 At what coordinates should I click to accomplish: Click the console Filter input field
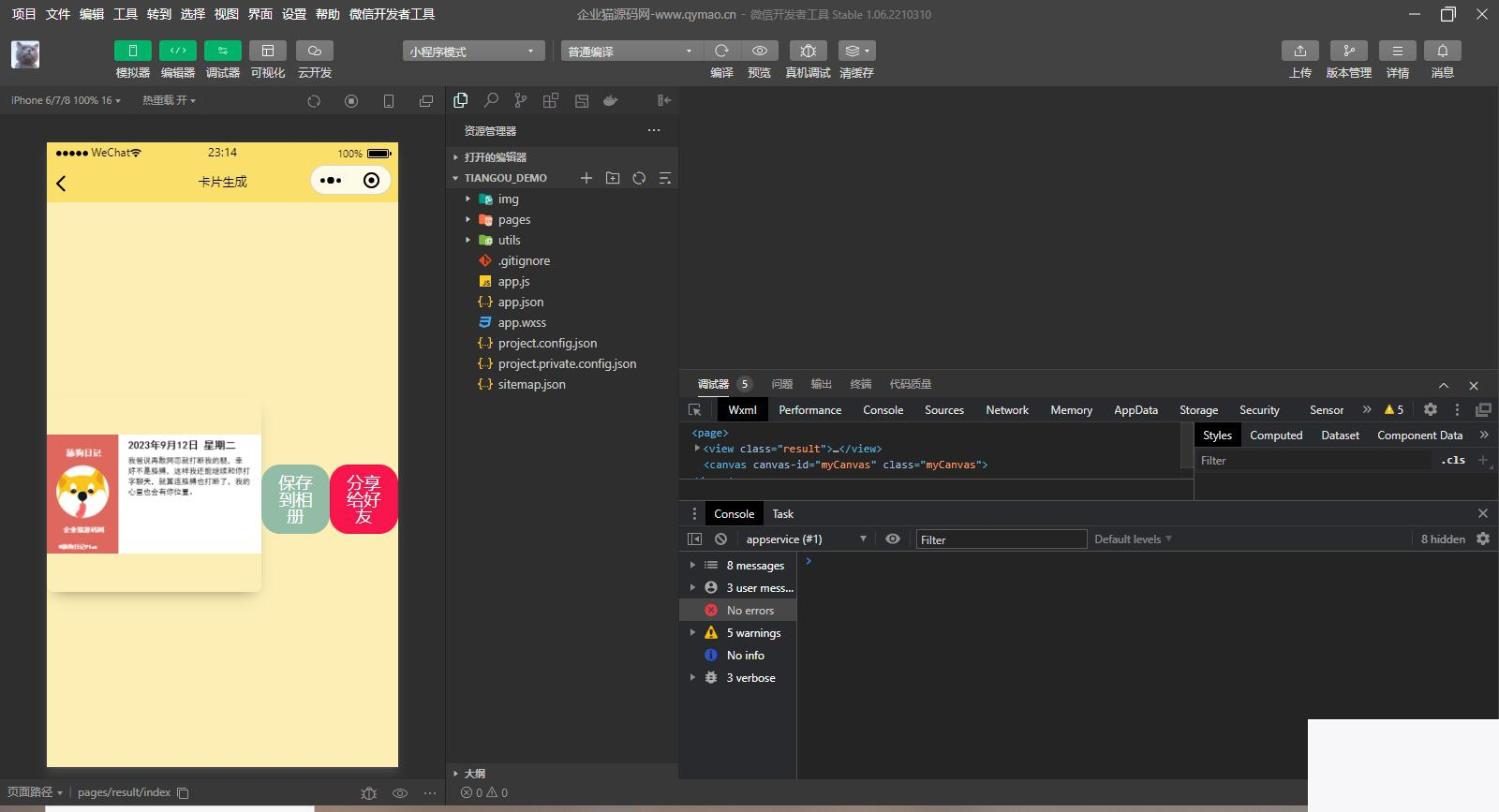click(x=1000, y=539)
